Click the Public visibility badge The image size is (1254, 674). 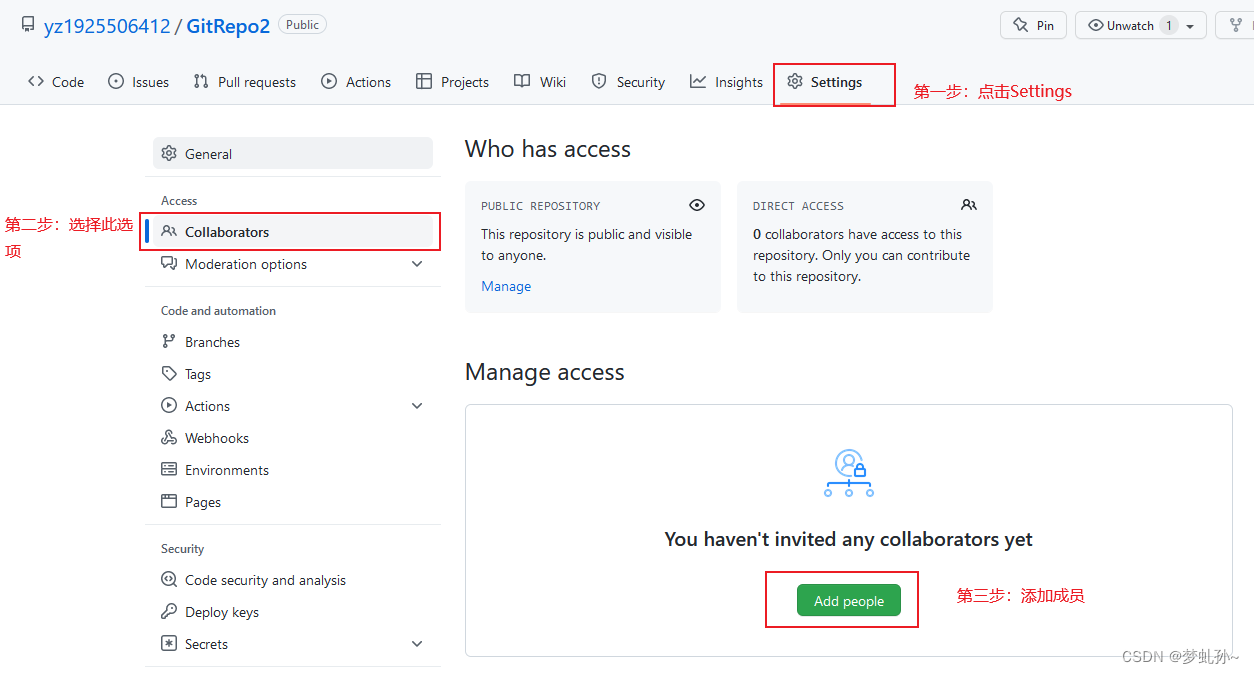(302, 24)
